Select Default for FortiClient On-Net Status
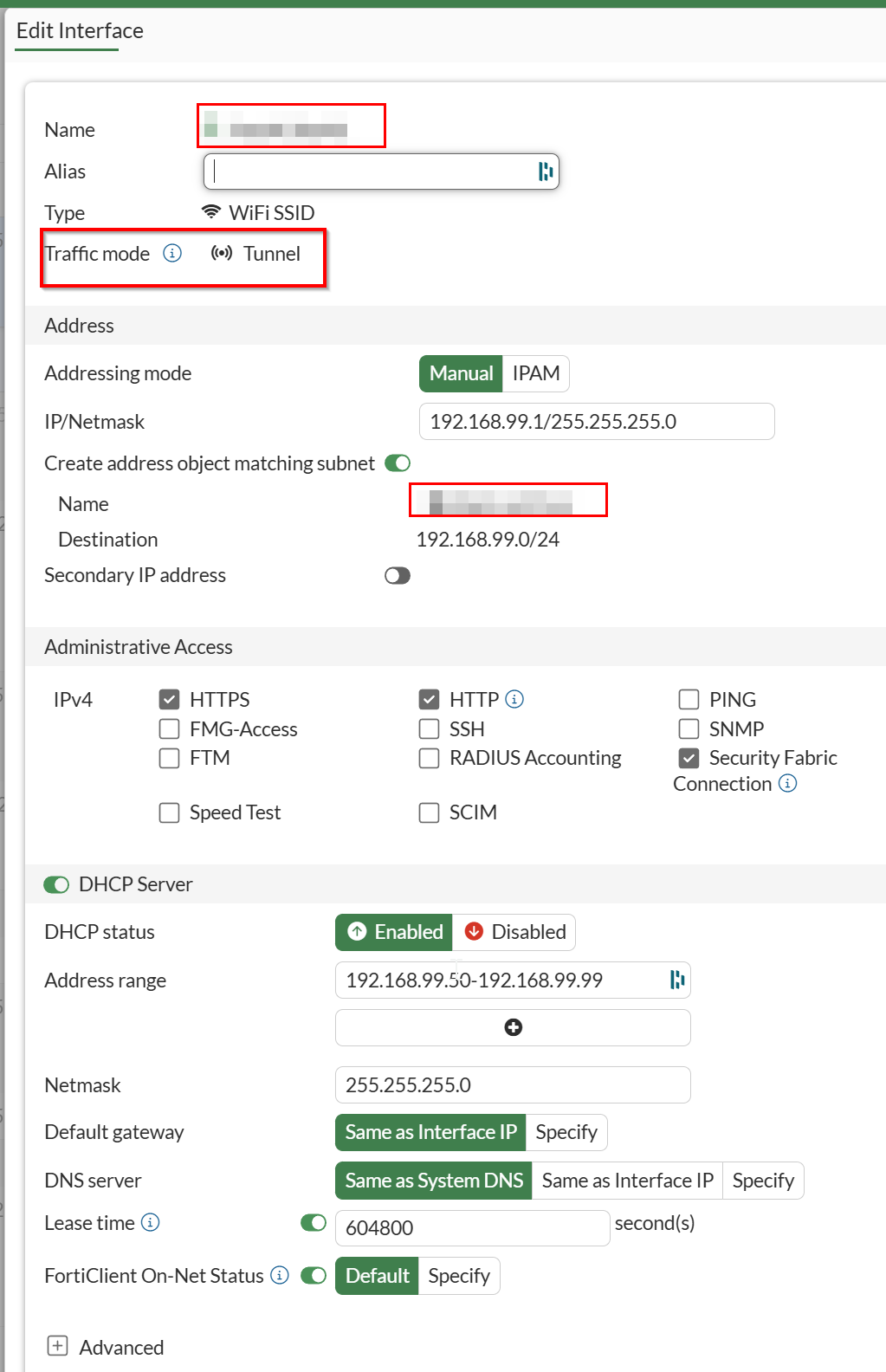The height and width of the screenshot is (1372, 886). 377,1276
